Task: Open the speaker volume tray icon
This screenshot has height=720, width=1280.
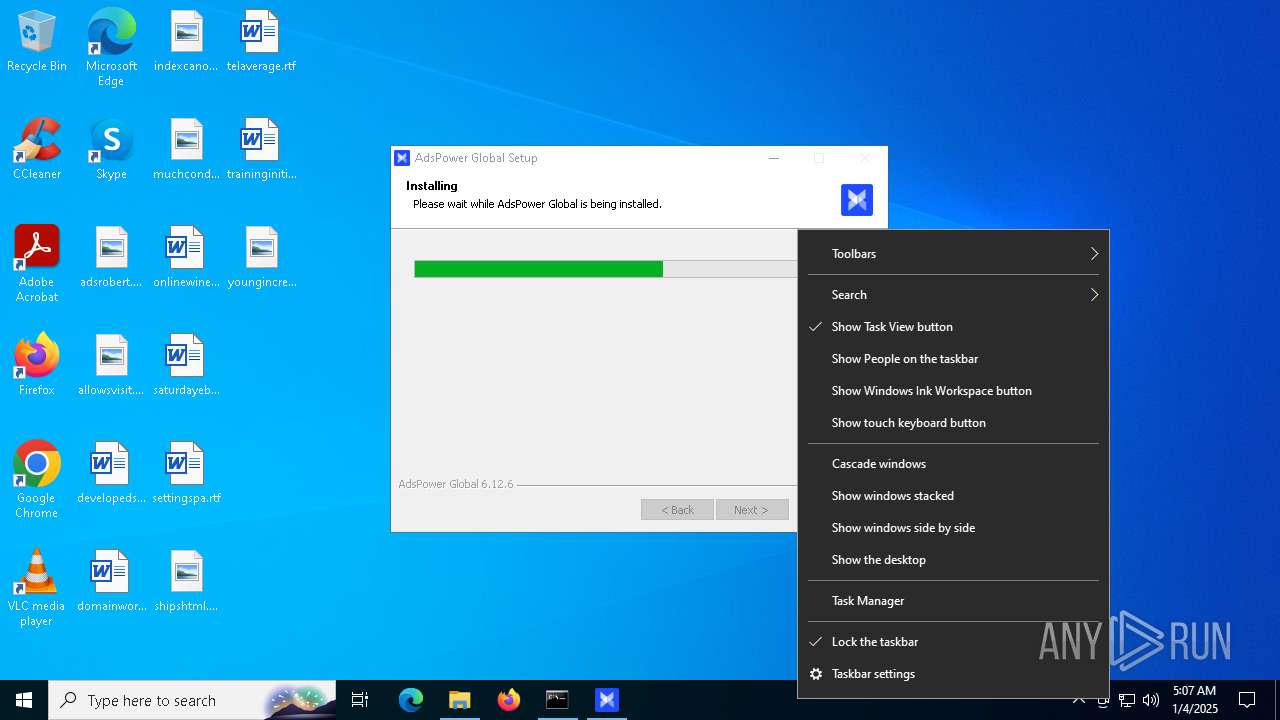Action: 1150,700
